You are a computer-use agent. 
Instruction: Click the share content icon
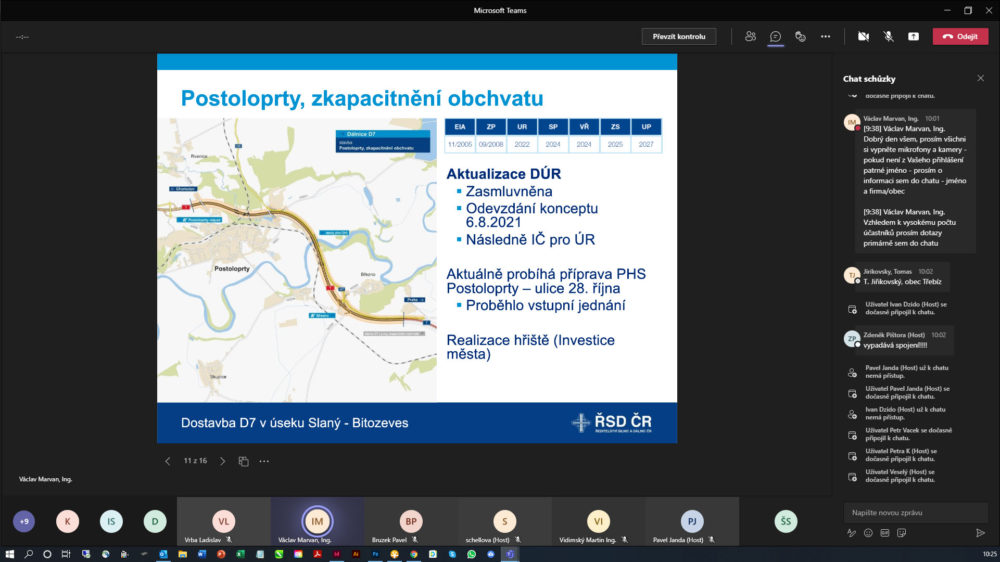[x=913, y=36]
